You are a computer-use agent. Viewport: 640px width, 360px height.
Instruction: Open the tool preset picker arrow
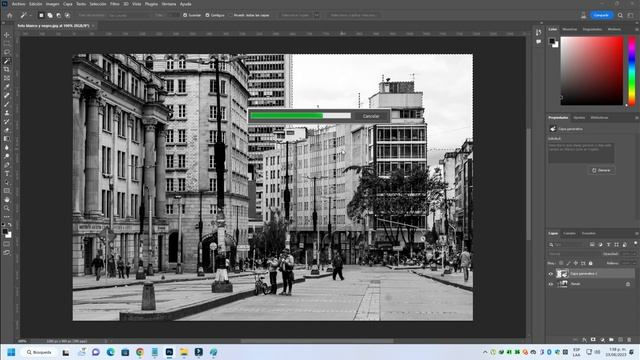[30, 15]
